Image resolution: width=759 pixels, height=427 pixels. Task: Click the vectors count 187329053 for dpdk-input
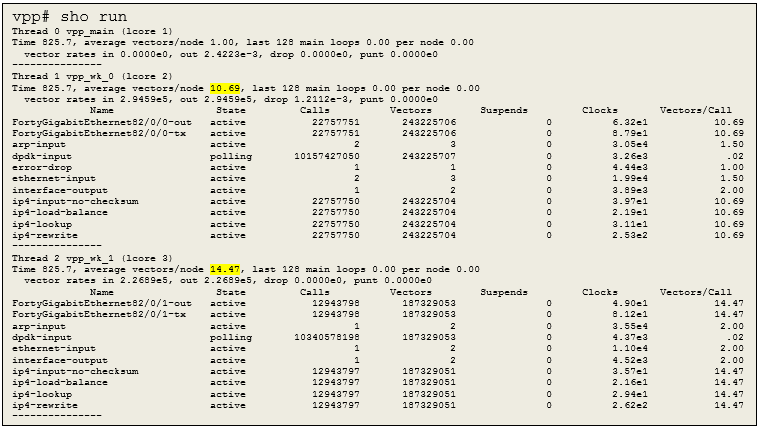430,337
